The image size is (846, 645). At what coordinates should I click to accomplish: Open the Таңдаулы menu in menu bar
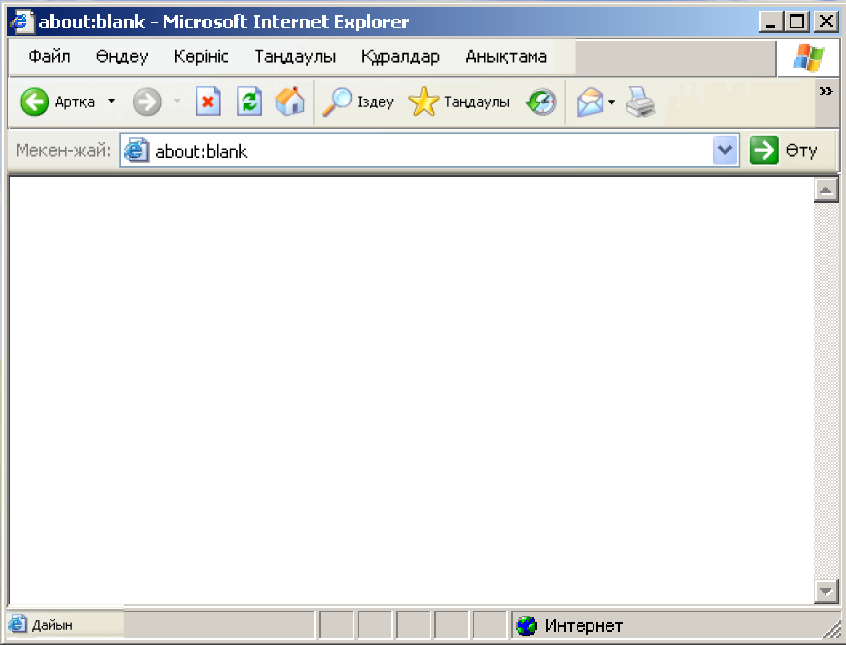click(x=295, y=56)
